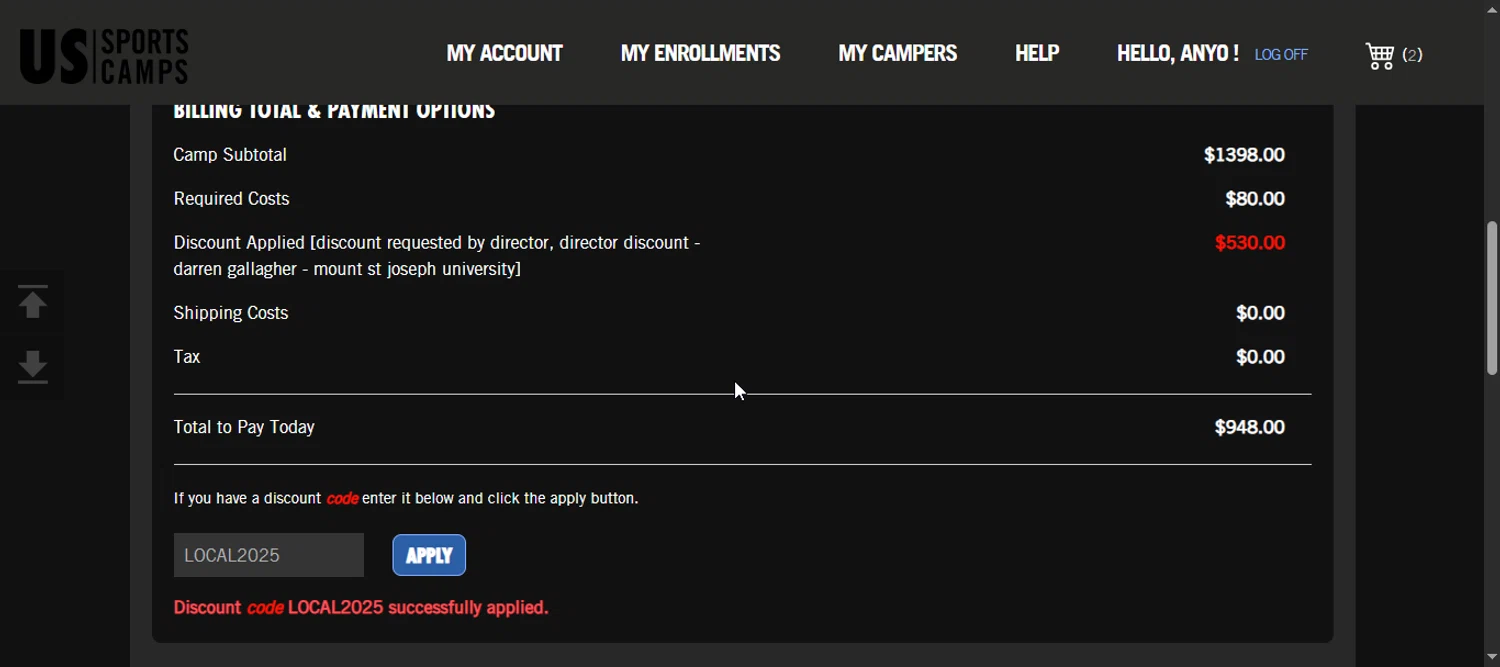Click the Tax label

coord(187,357)
